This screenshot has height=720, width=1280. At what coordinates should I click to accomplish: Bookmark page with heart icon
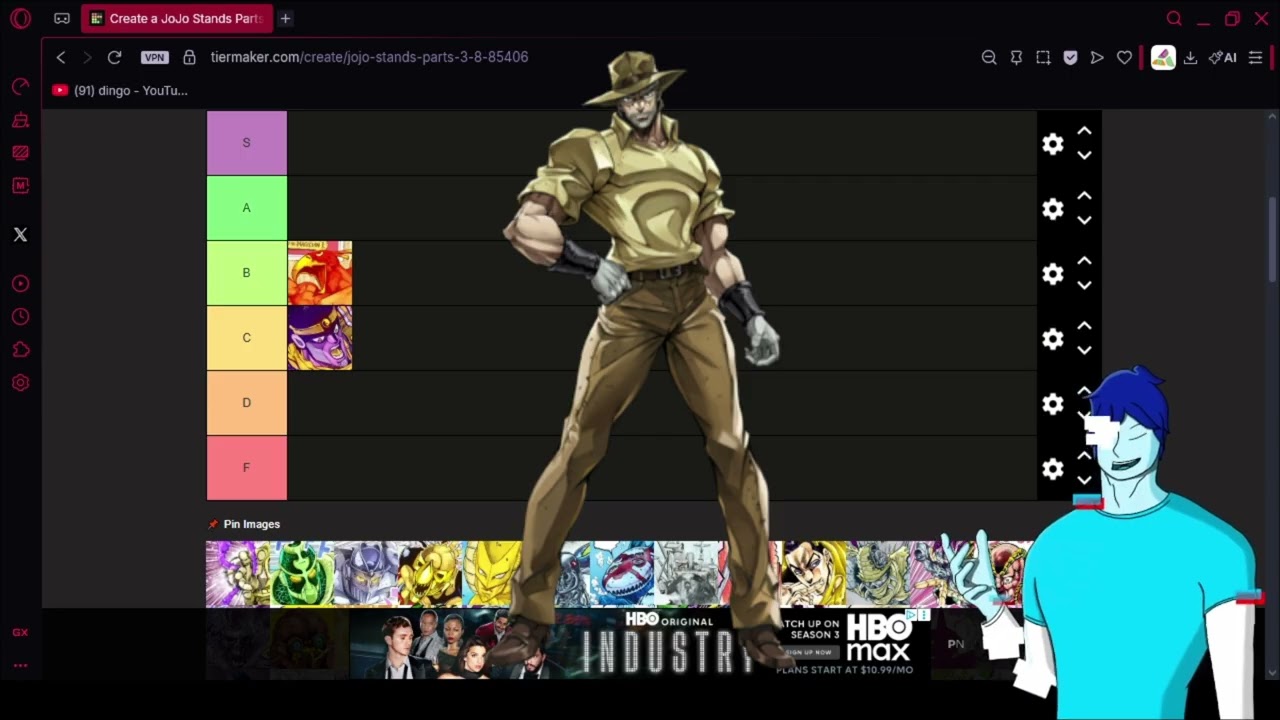tap(1124, 57)
